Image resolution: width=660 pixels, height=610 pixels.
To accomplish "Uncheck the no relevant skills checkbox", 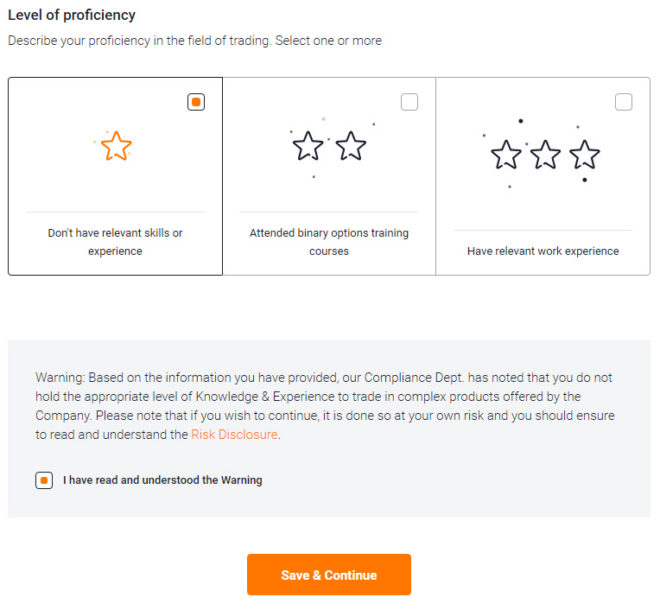I will [196, 102].
